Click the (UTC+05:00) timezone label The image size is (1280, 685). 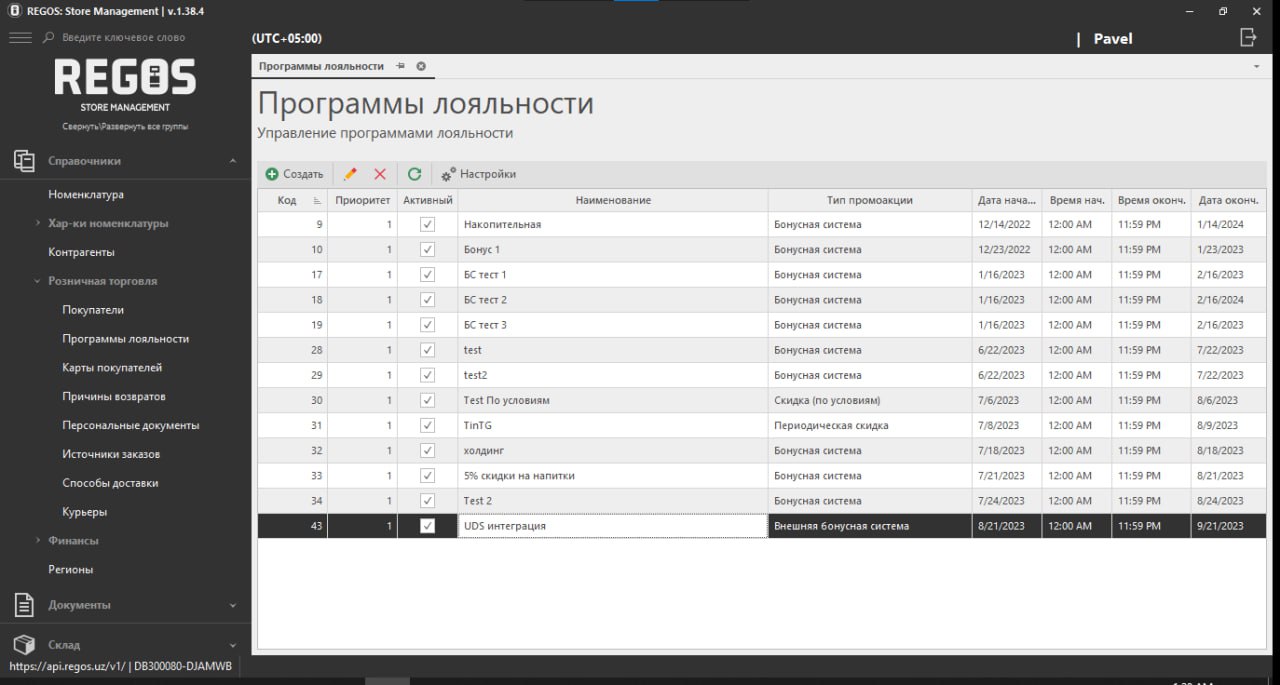click(x=287, y=39)
